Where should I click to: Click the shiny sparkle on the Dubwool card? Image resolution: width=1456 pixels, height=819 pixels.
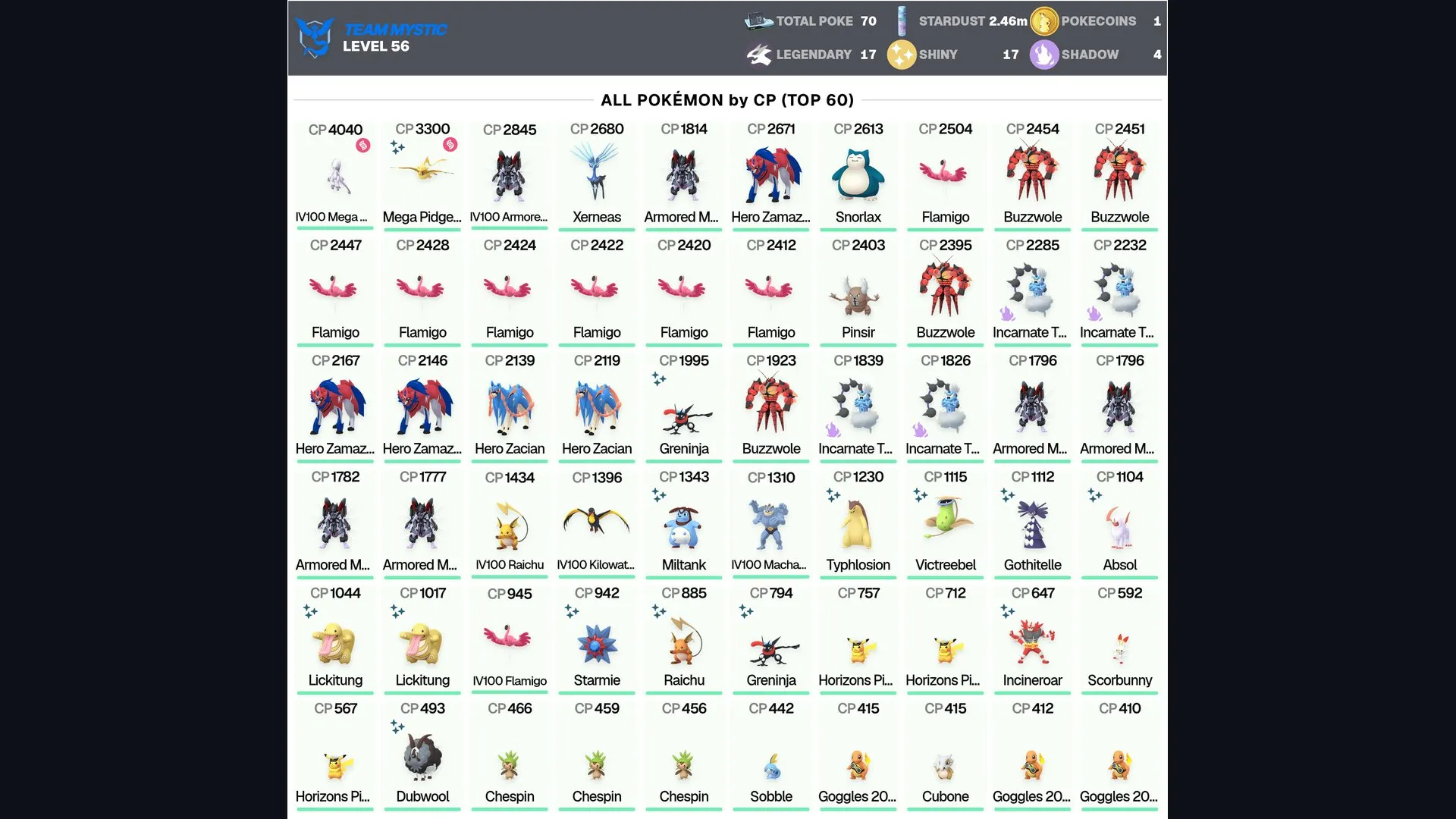pos(397,726)
